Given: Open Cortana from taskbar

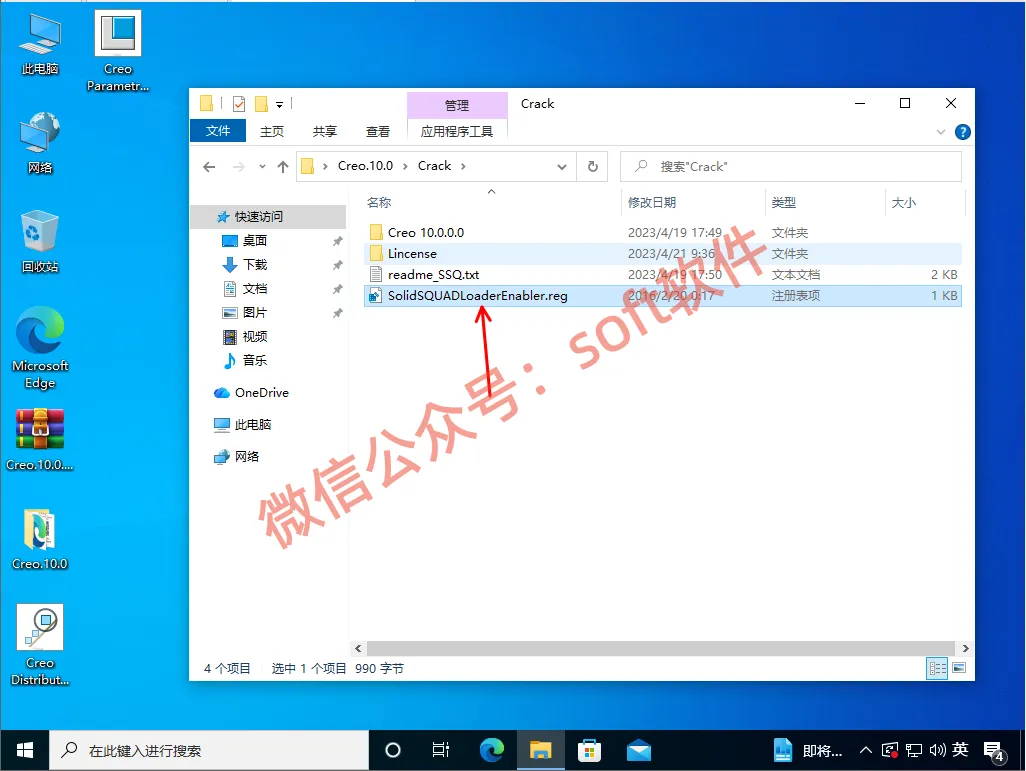Looking at the screenshot, I should [393, 751].
